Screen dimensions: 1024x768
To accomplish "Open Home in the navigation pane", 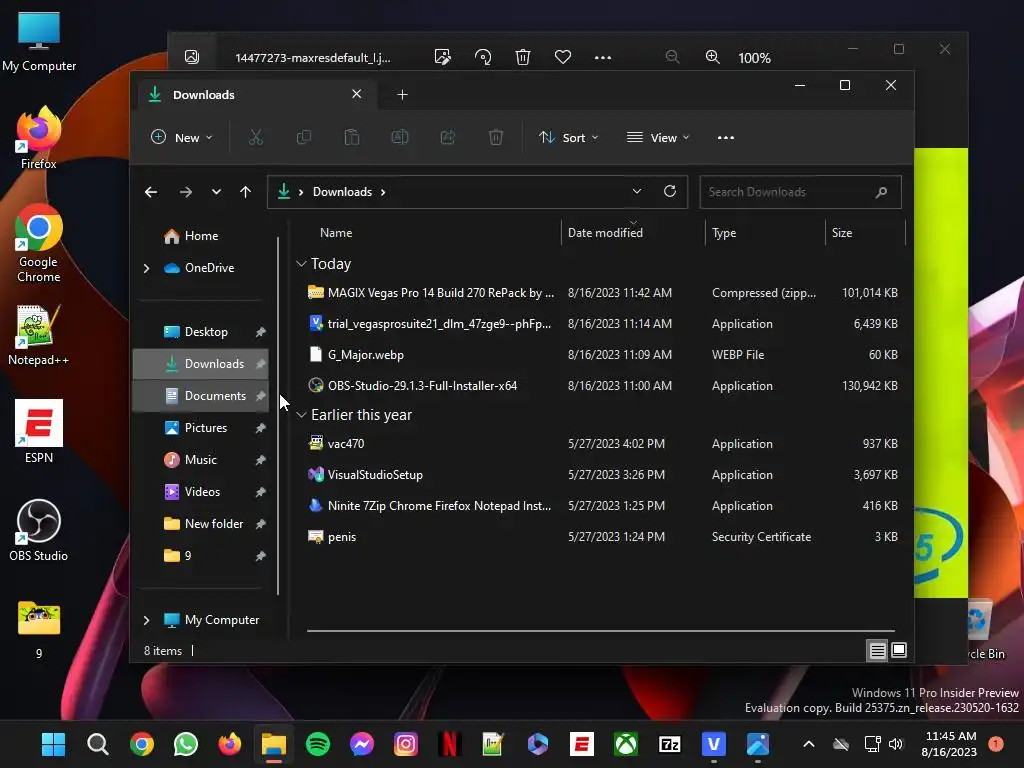I will coord(200,236).
